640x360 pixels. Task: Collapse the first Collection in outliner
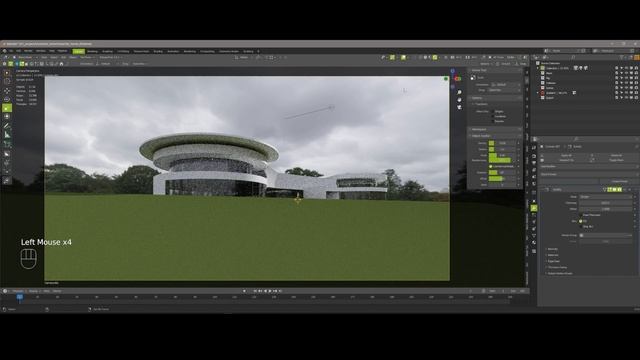click(538, 68)
